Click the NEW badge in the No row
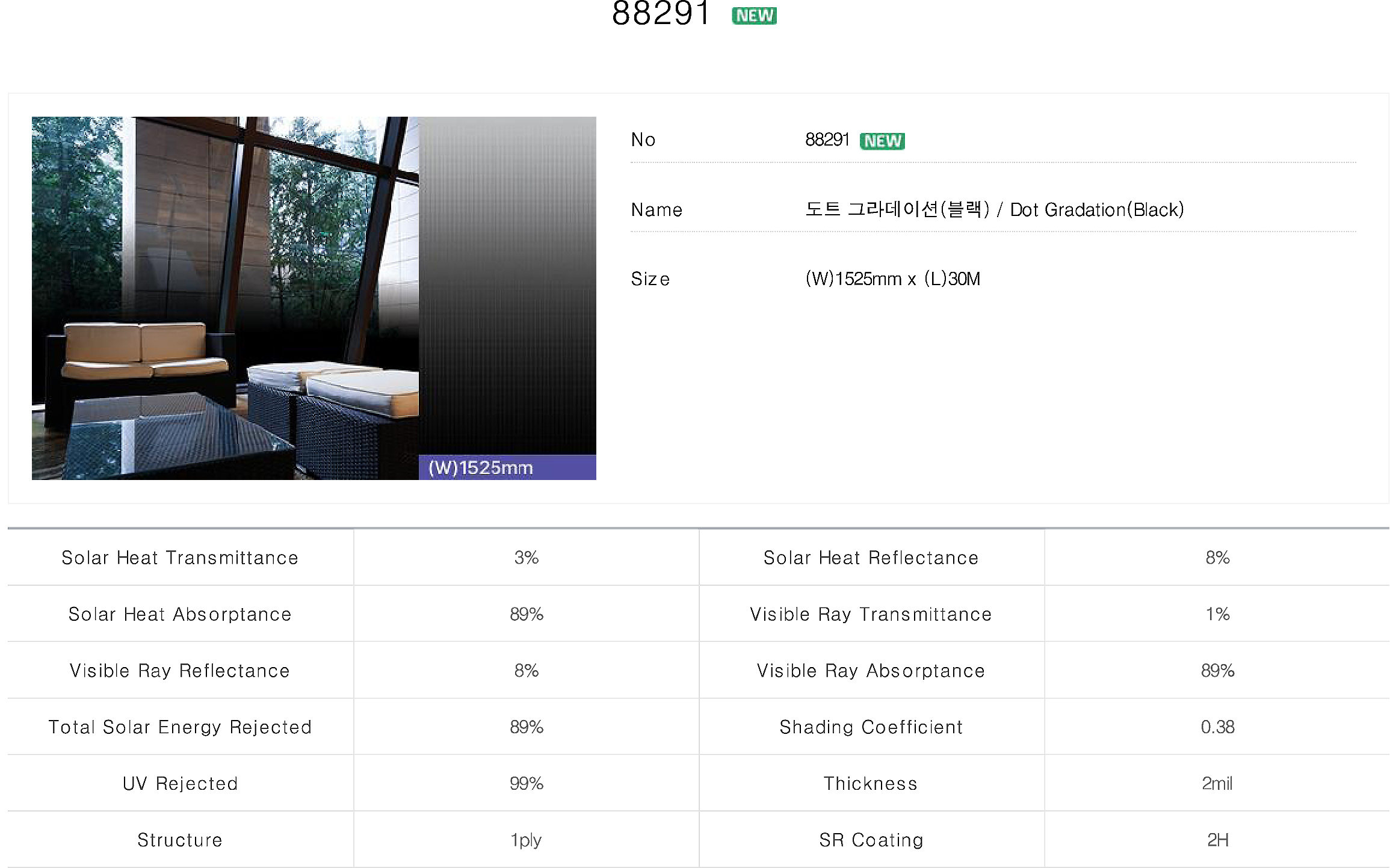 click(x=882, y=141)
